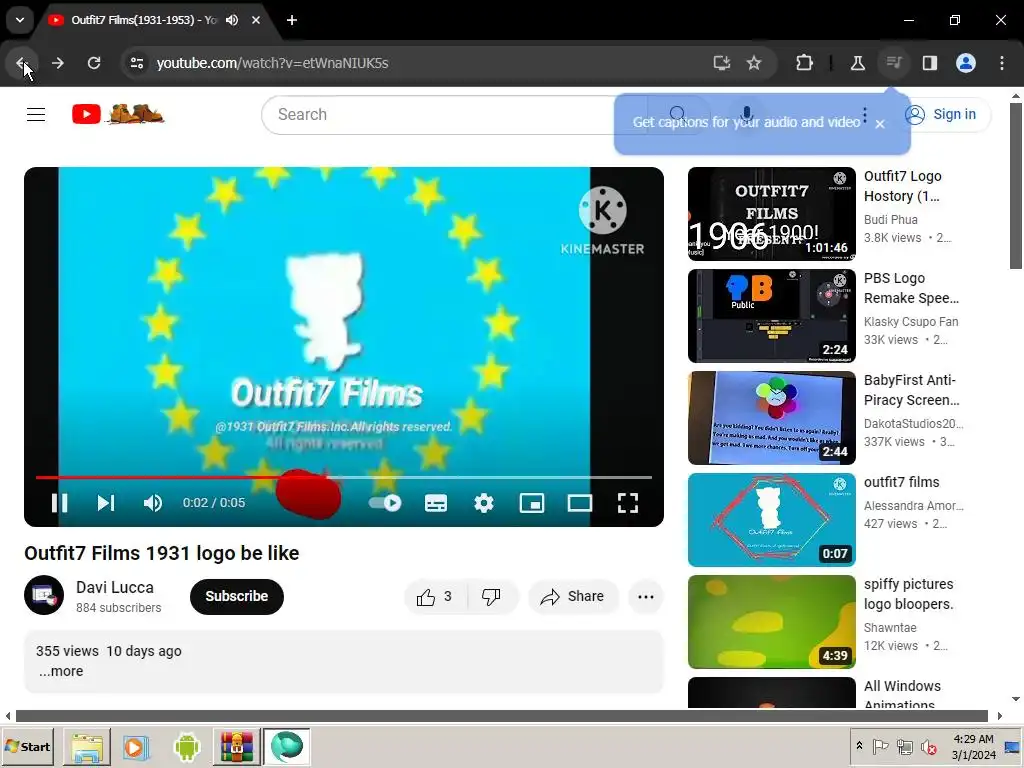Click the horizontal page scrollbar
The height and width of the screenshot is (768, 1024).
point(502,716)
